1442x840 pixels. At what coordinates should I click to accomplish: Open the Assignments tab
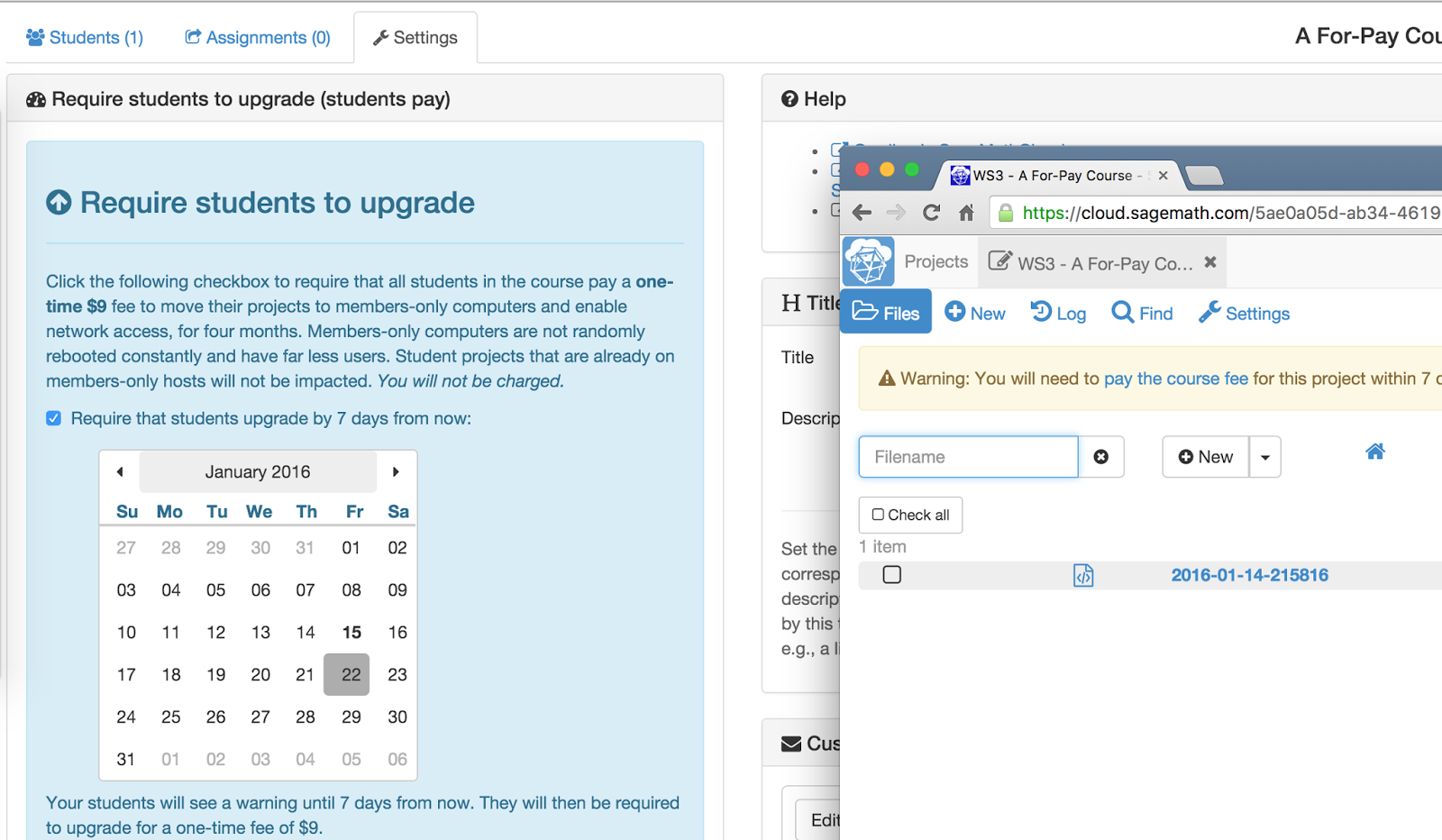click(x=257, y=37)
